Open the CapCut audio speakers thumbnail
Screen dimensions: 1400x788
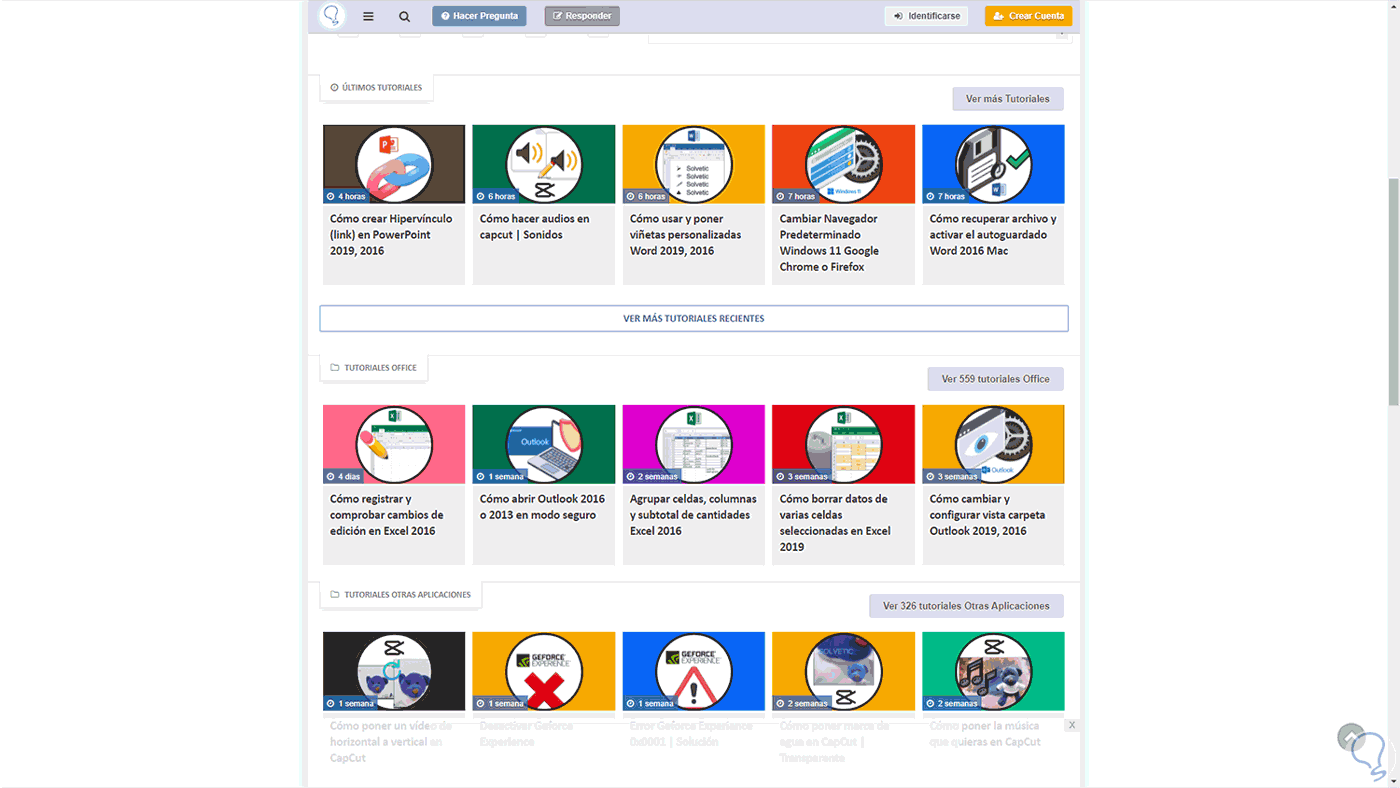[x=544, y=164]
